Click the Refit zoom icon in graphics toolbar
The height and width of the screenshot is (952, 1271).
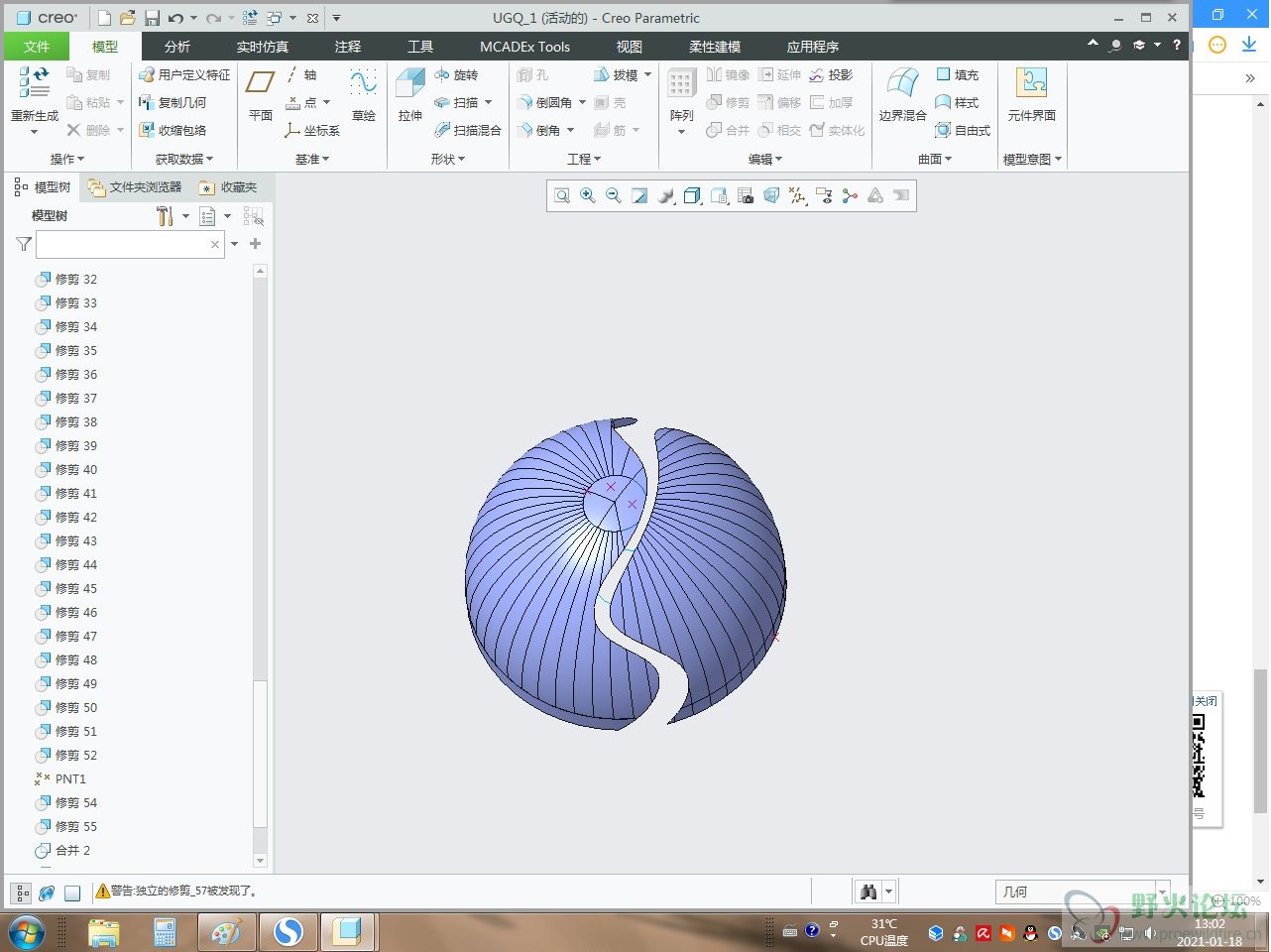pos(562,196)
